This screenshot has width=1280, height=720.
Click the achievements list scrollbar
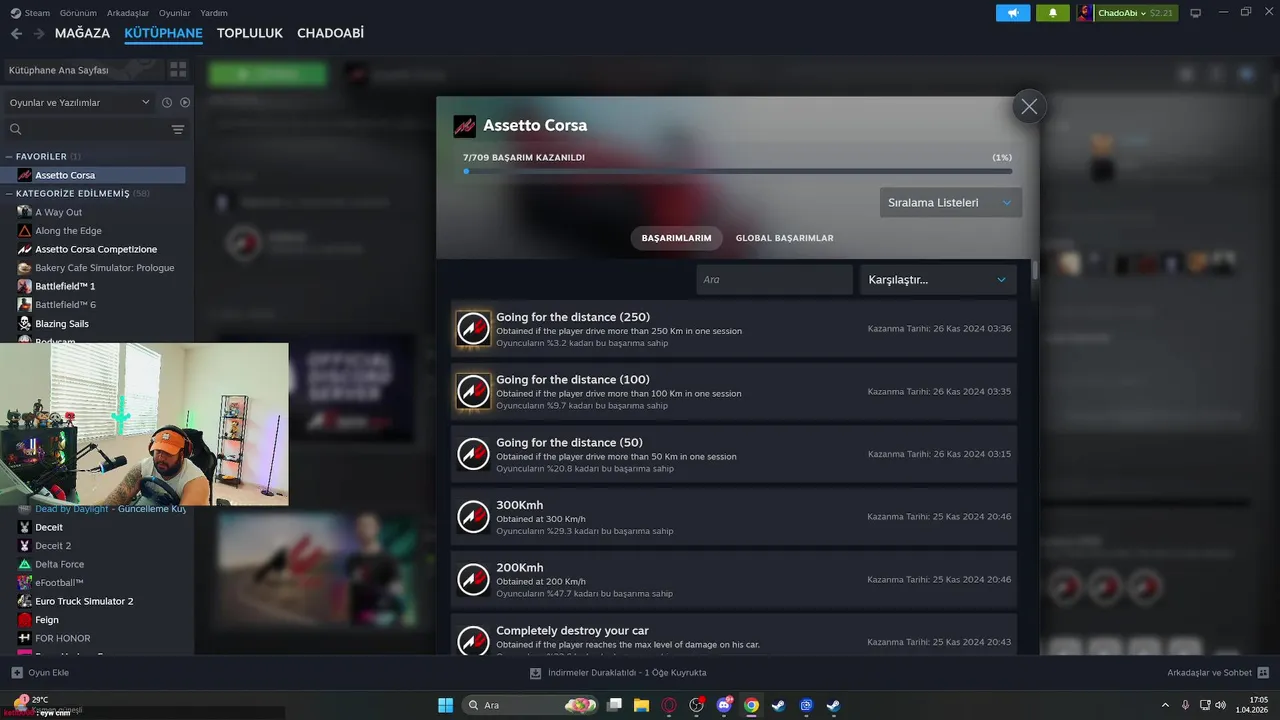coord(1035,270)
